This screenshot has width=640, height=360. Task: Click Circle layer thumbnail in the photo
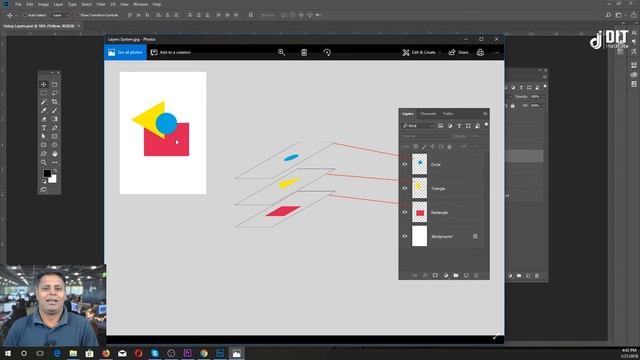(x=419, y=164)
